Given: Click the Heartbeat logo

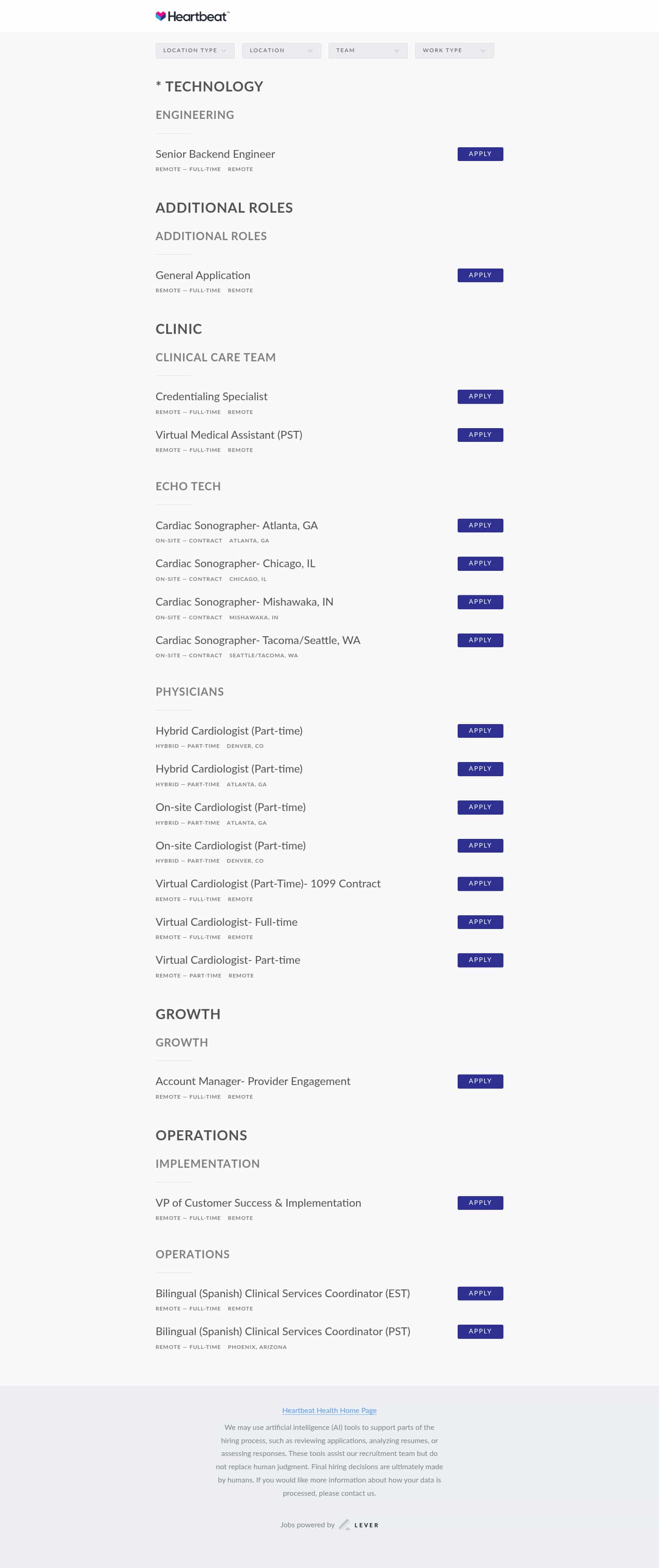Looking at the screenshot, I should point(192,16).
